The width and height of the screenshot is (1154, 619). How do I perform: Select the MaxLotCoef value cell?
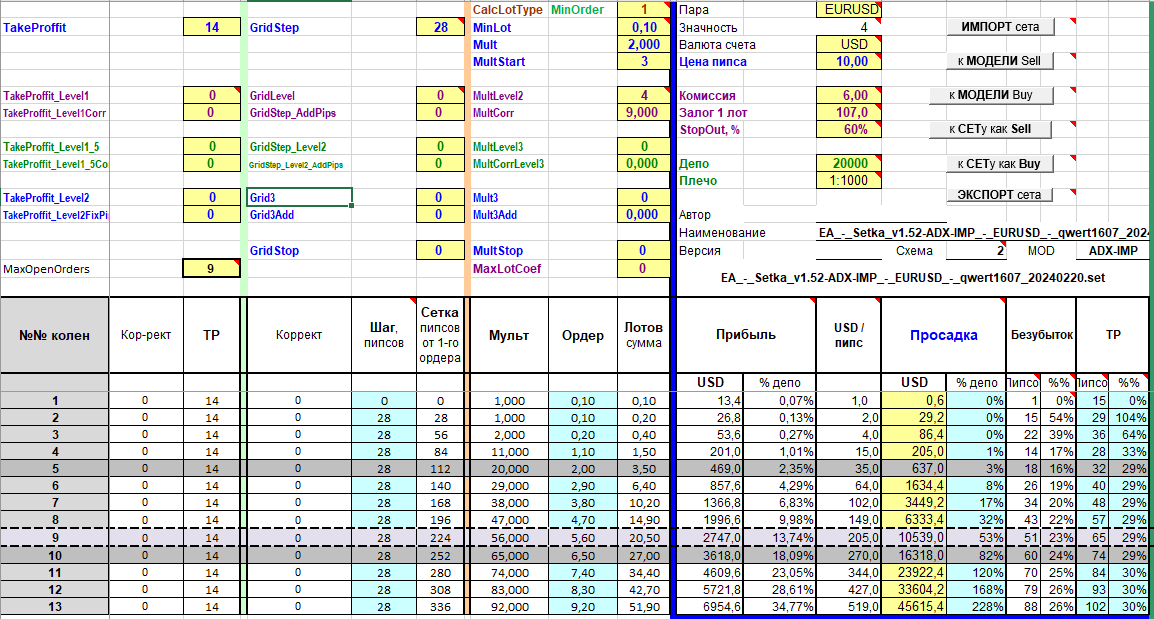point(644,269)
